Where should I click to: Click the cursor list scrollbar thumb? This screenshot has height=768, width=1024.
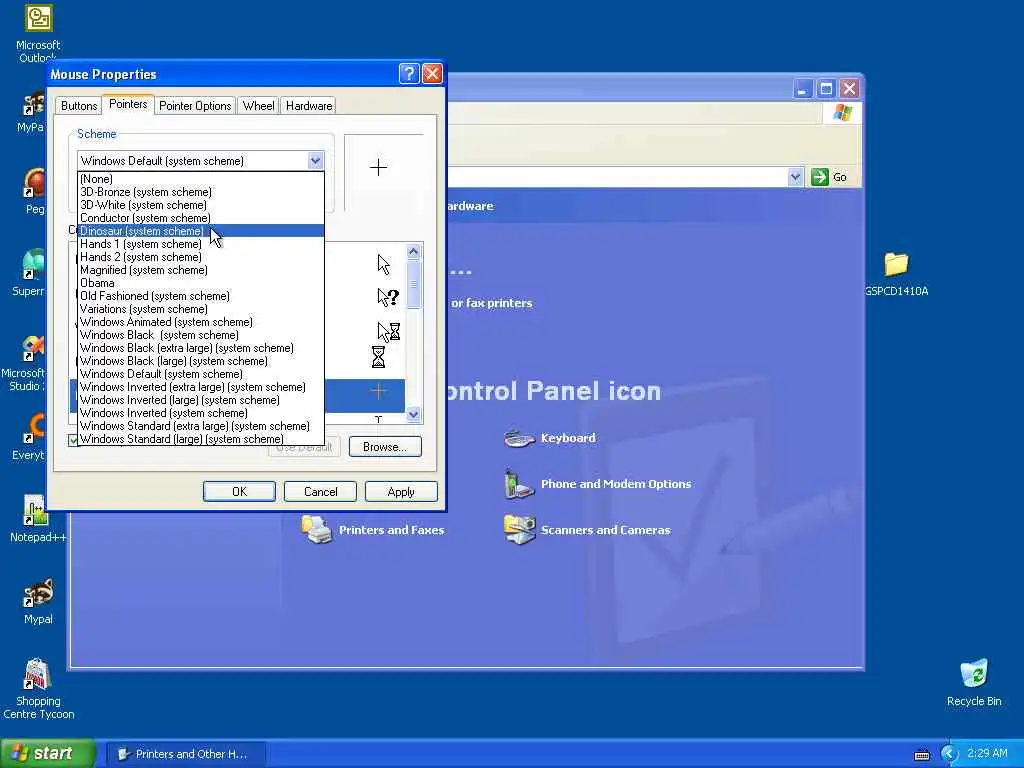[413, 285]
